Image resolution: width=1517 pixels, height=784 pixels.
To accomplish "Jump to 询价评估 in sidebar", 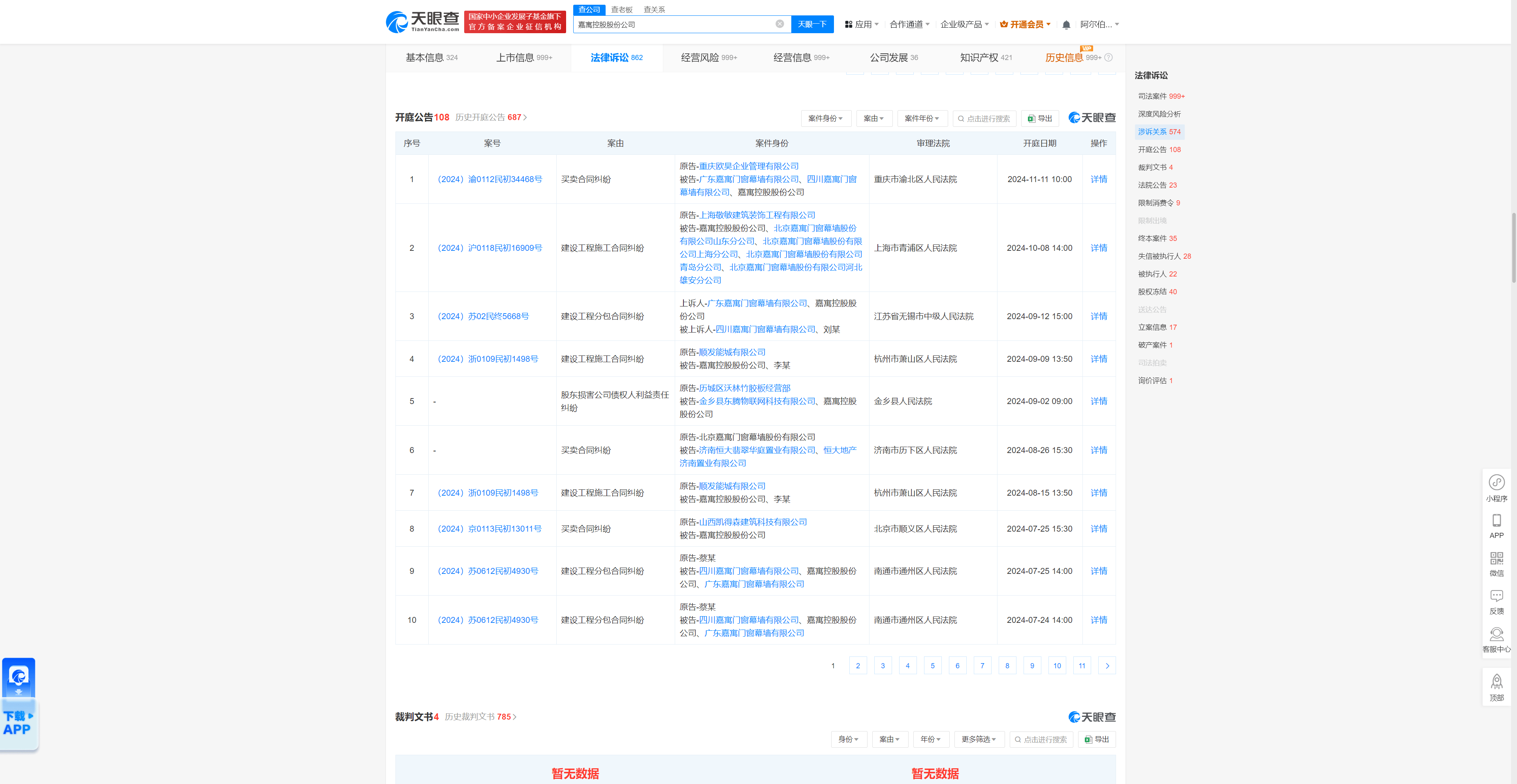I will point(1155,380).
